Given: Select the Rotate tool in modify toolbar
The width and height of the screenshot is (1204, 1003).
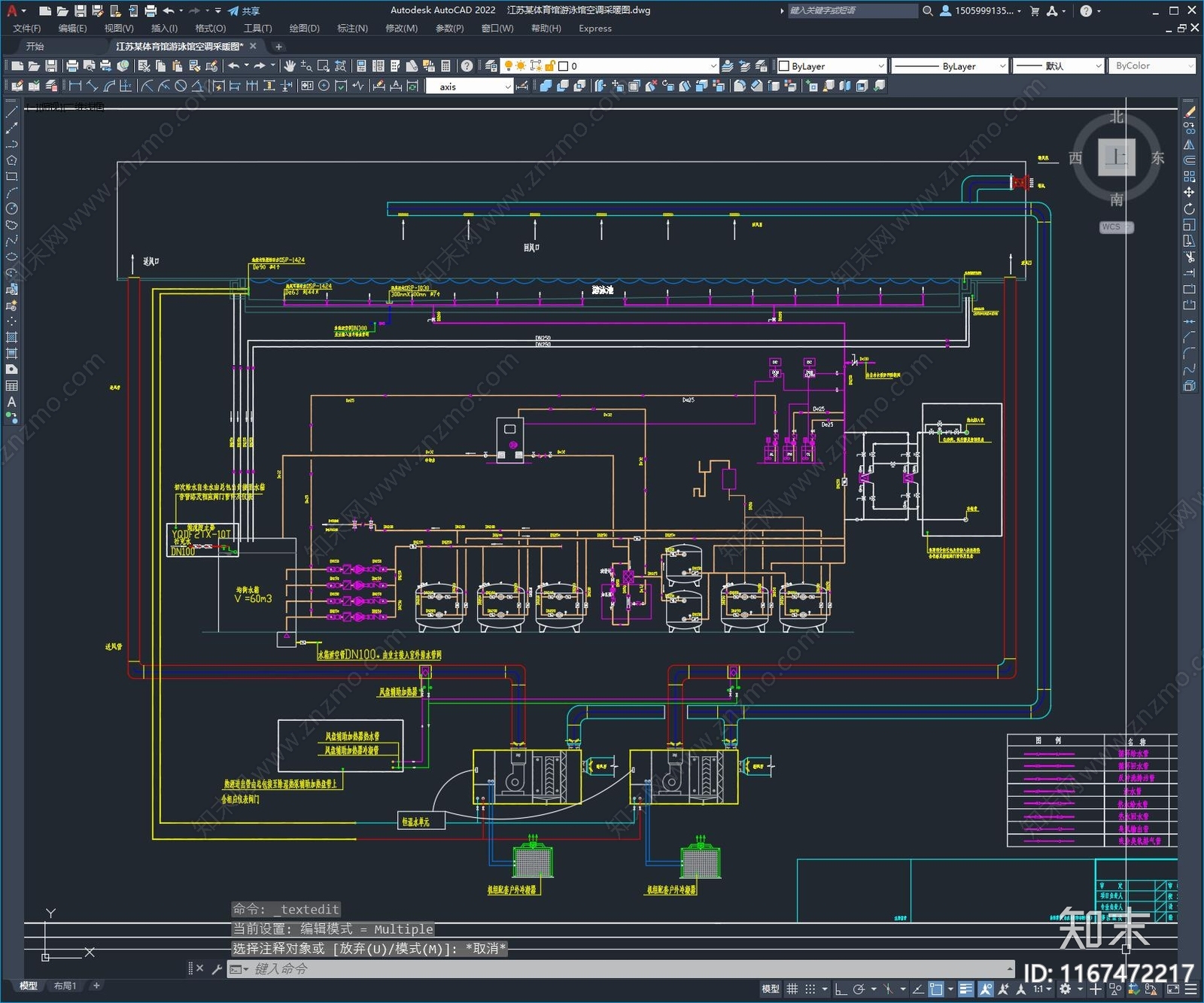Looking at the screenshot, I should click(1189, 209).
